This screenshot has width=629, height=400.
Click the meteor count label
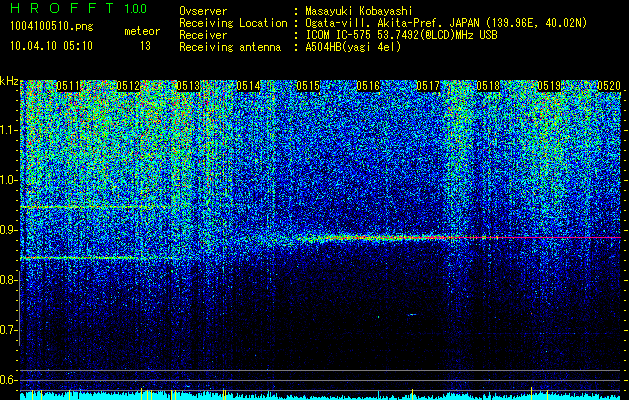142,31
